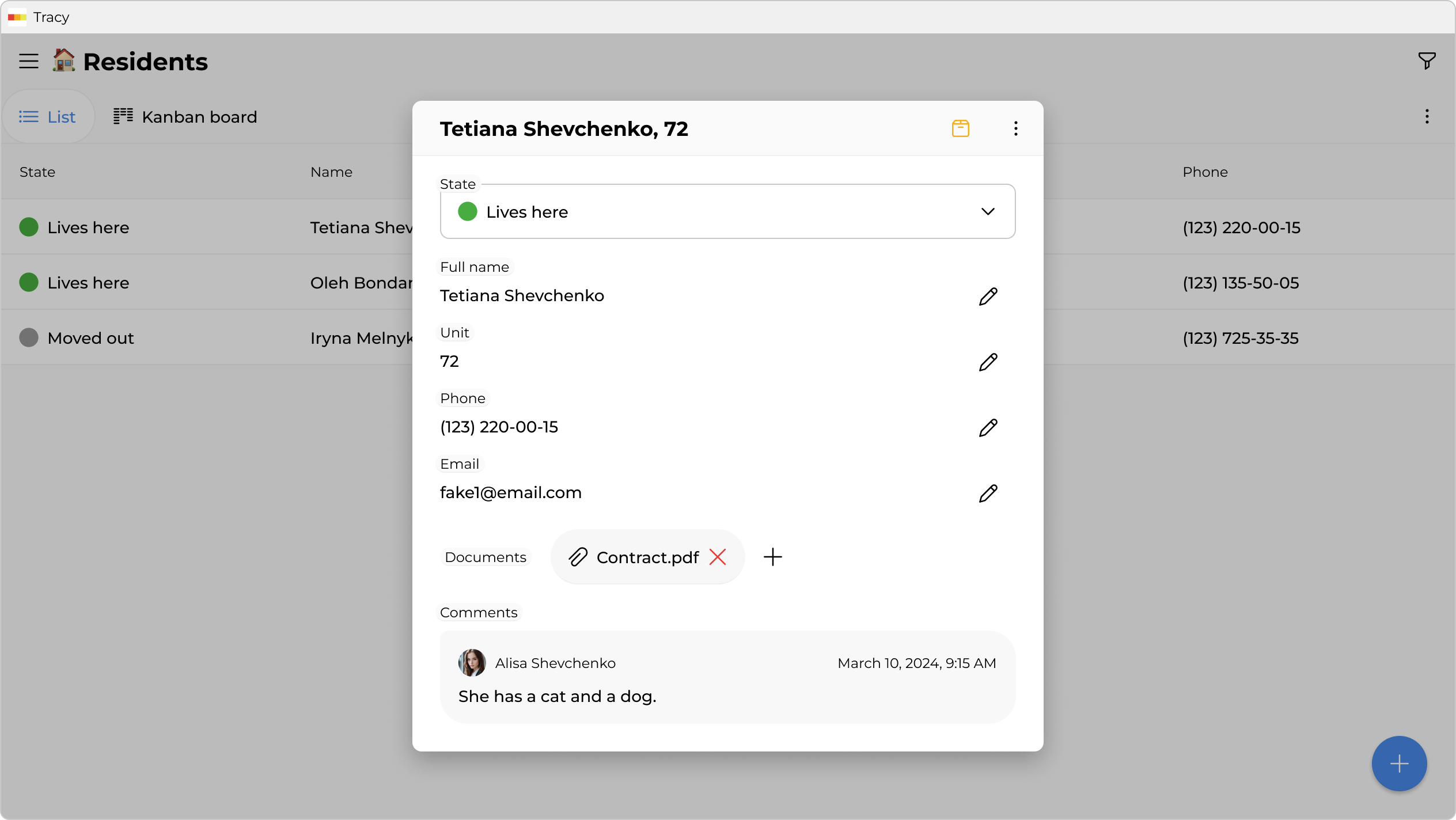This screenshot has height=820, width=1456.
Task: Add a new resident with the blue plus button
Action: coord(1398,763)
